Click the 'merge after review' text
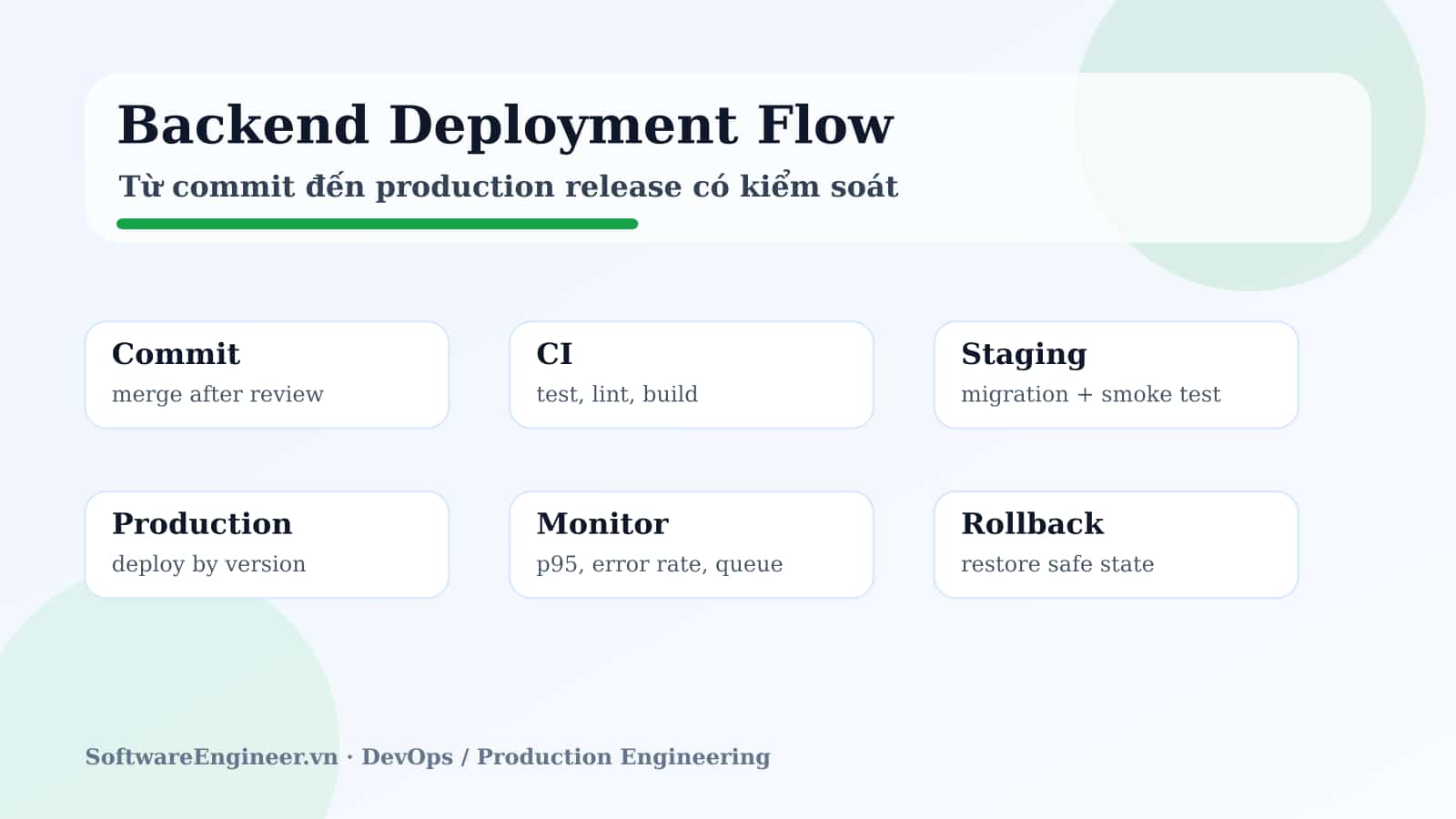 (217, 395)
